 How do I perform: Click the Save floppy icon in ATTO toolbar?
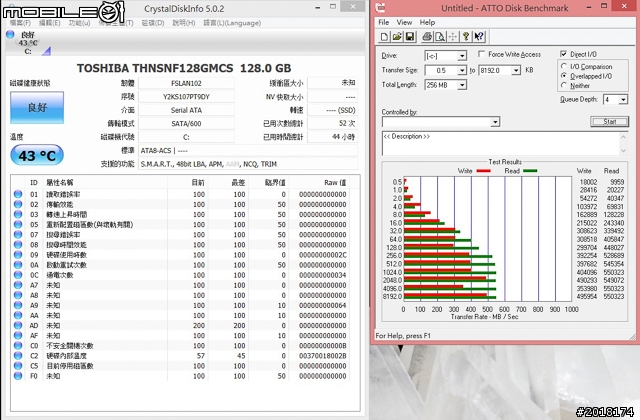[410, 37]
